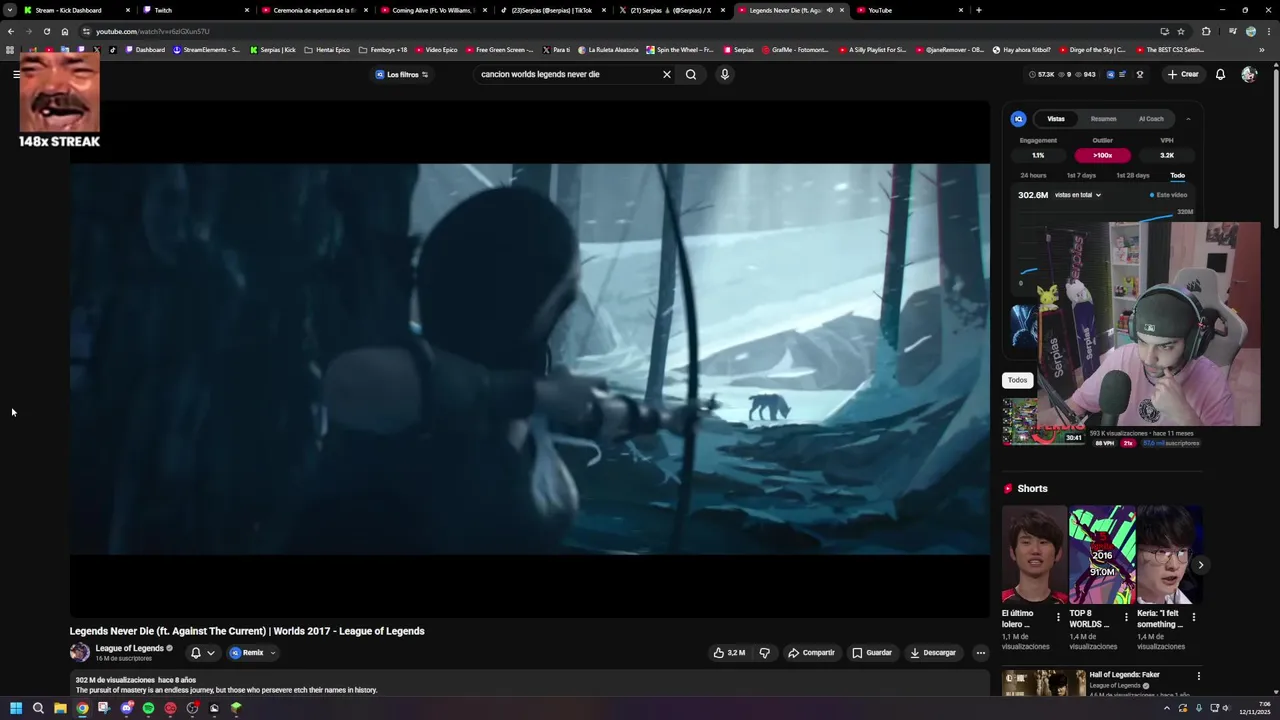The image size is (1280, 720).
Task: Open the YouTube hamburger guide menu
Action: 16,74
